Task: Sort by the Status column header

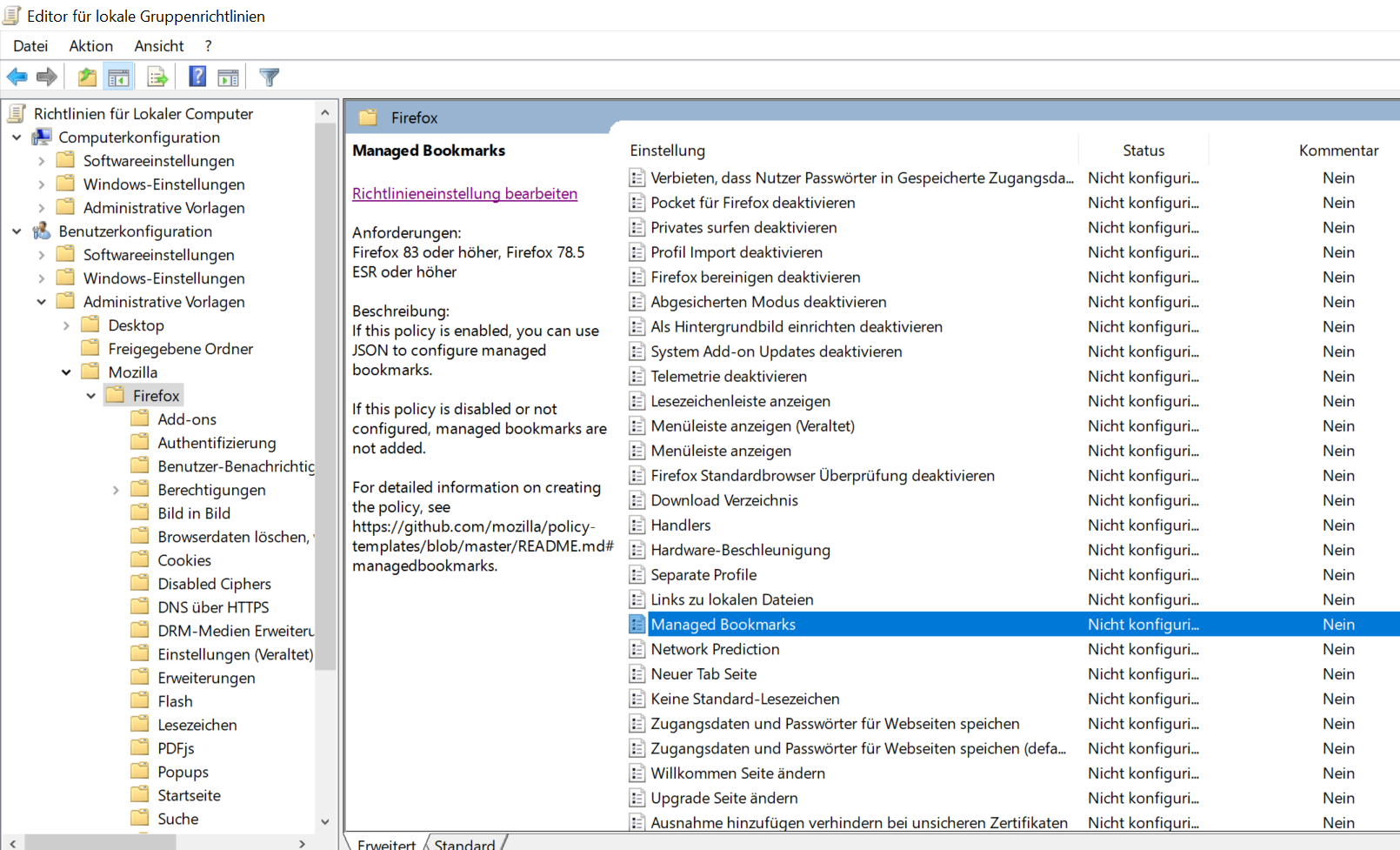Action: coord(1143,151)
